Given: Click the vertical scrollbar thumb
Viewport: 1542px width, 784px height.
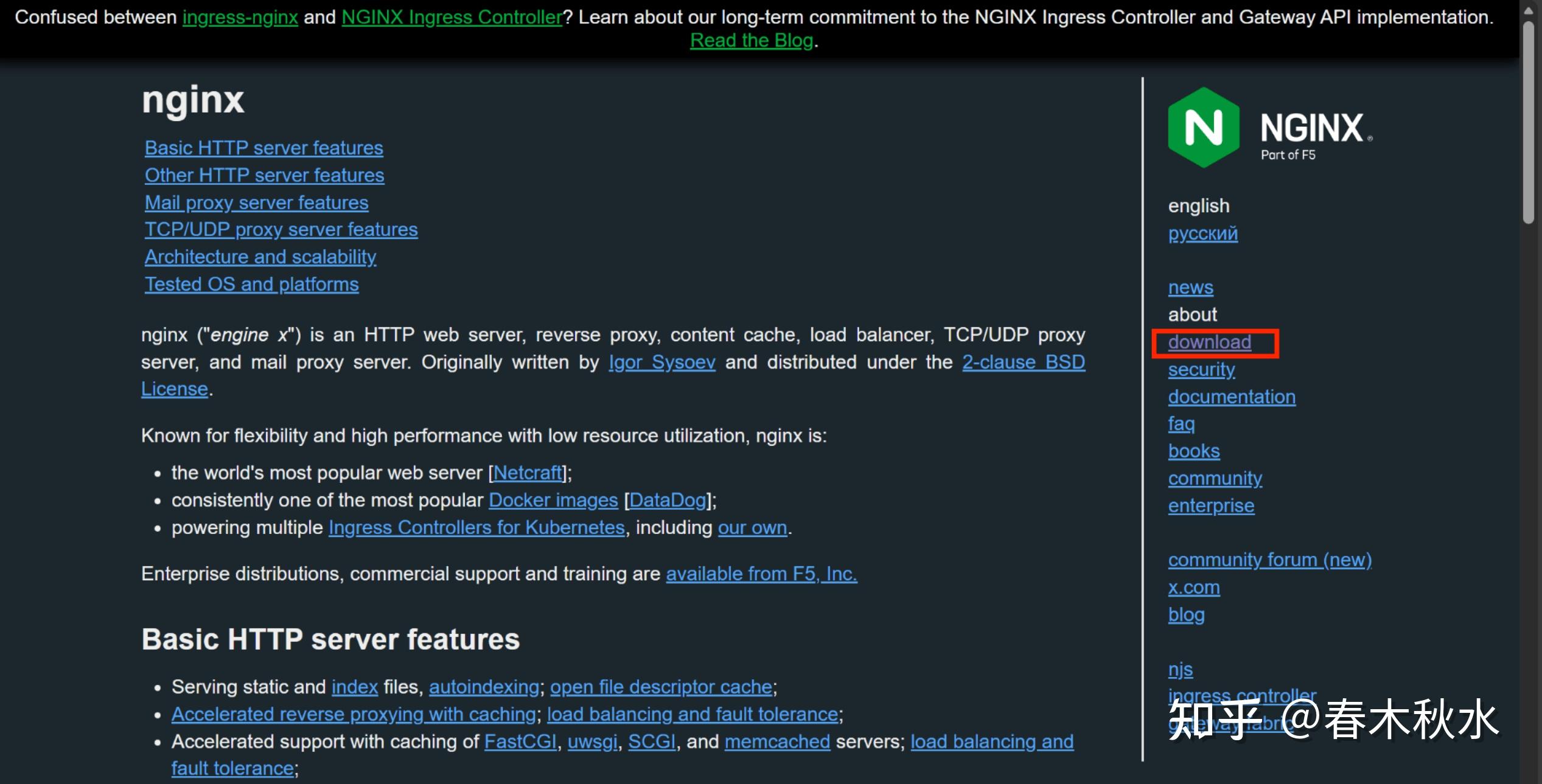Looking at the screenshot, I should 1528,123.
